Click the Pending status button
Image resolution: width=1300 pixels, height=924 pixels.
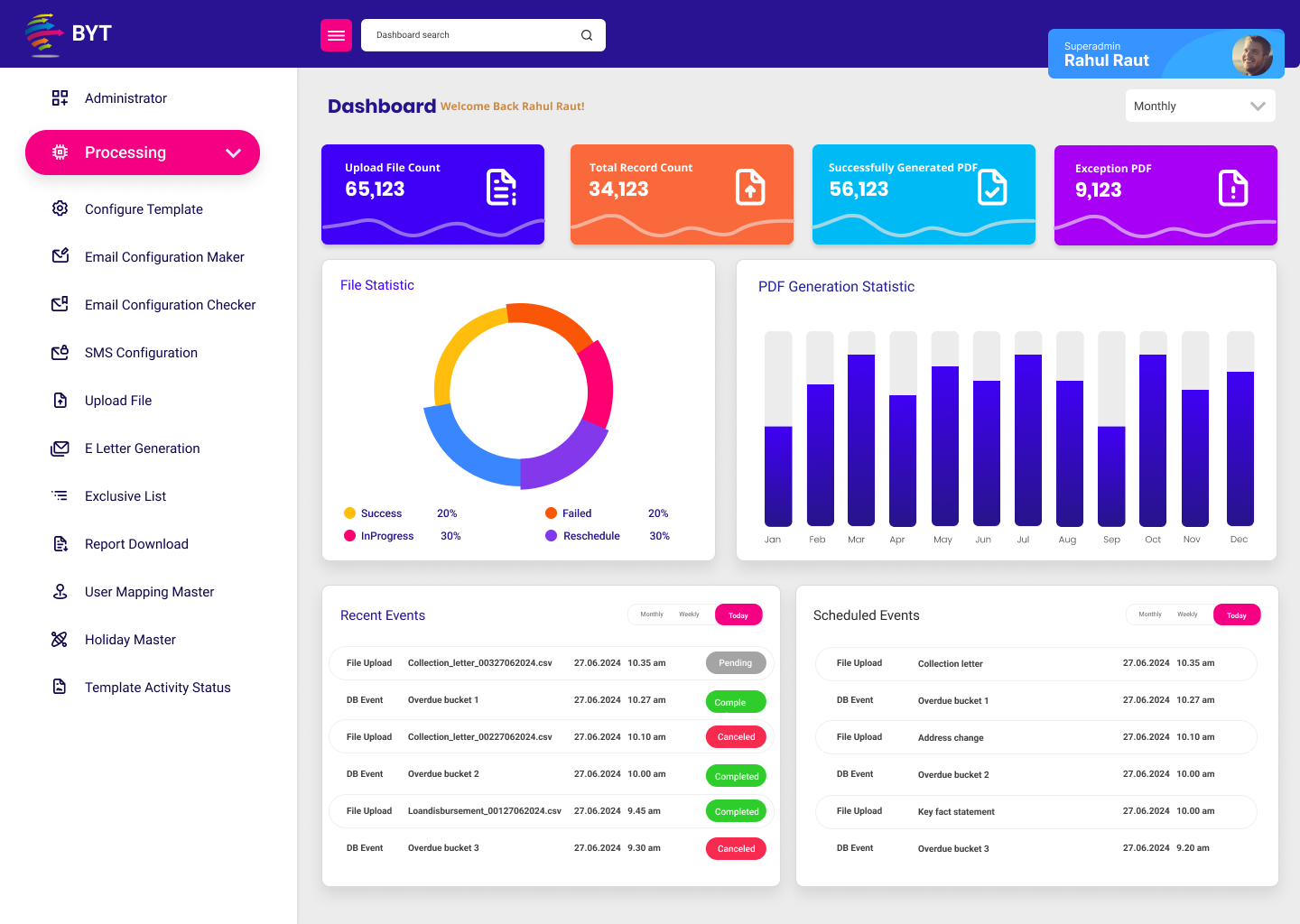point(735,663)
